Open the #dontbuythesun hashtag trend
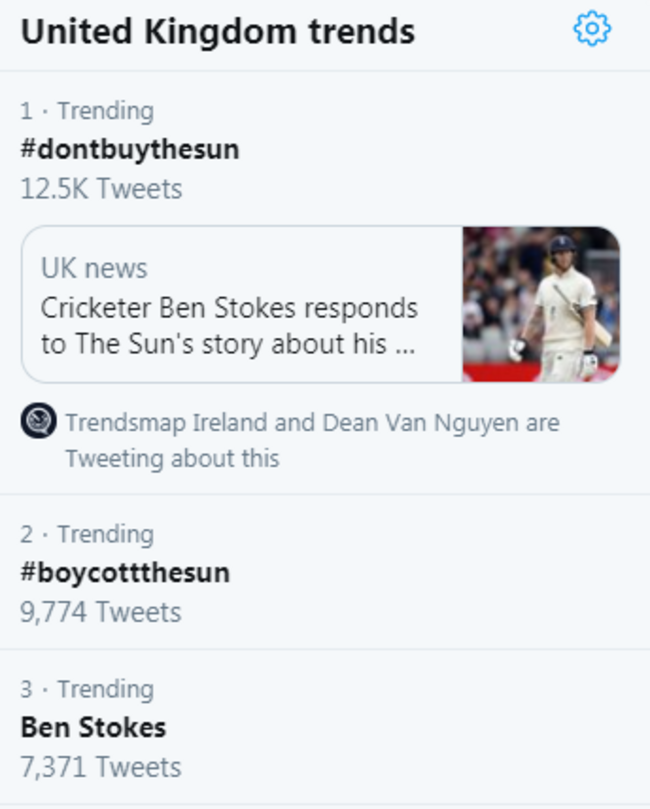The height and width of the screenshot is (809, 650). pyautogui.click(x=130, y=149)
